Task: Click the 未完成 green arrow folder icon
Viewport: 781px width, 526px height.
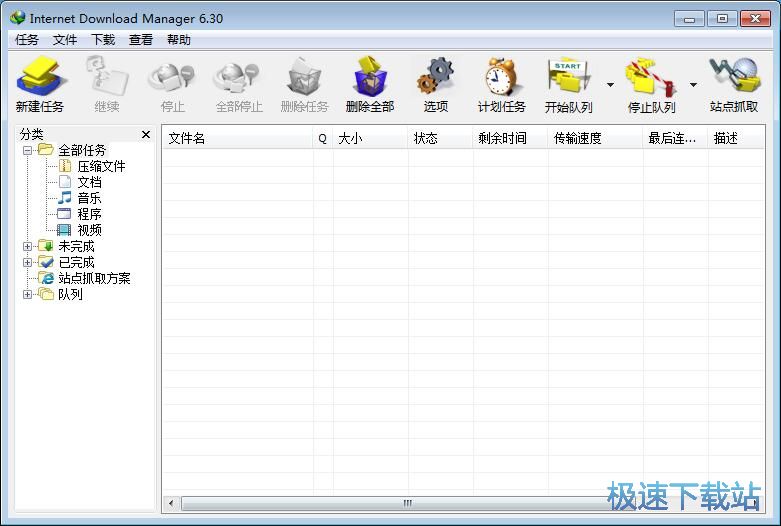Action: tap(46, 246)
